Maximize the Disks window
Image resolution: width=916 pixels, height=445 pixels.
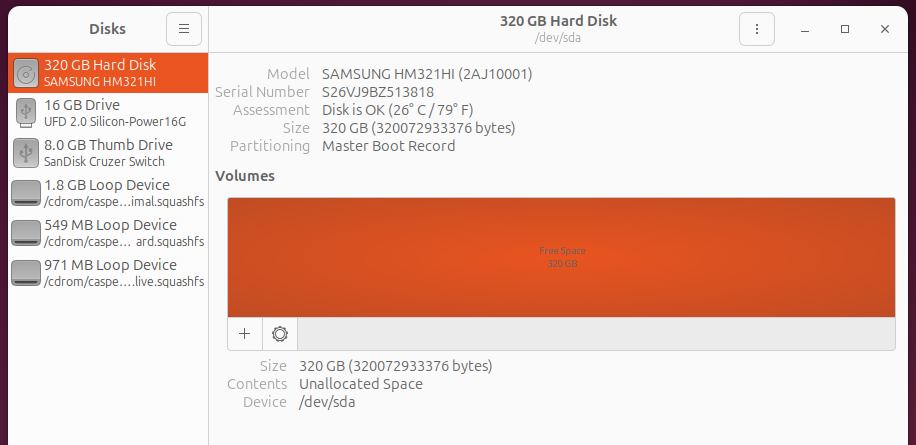tap(845, 30)
